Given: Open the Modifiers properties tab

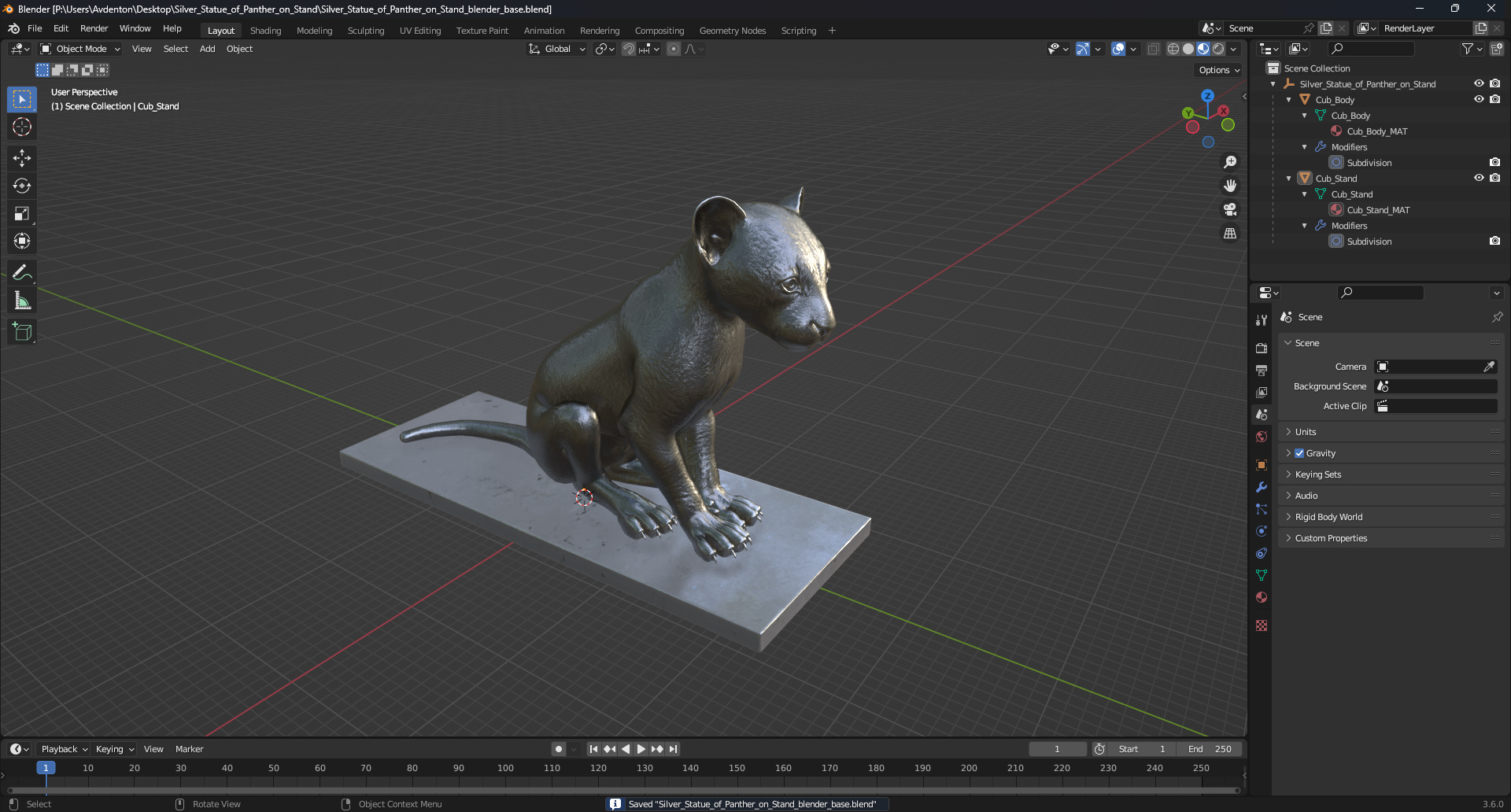Looking at the screenshot, I should pyautogui.click(x=1262, y=487).
